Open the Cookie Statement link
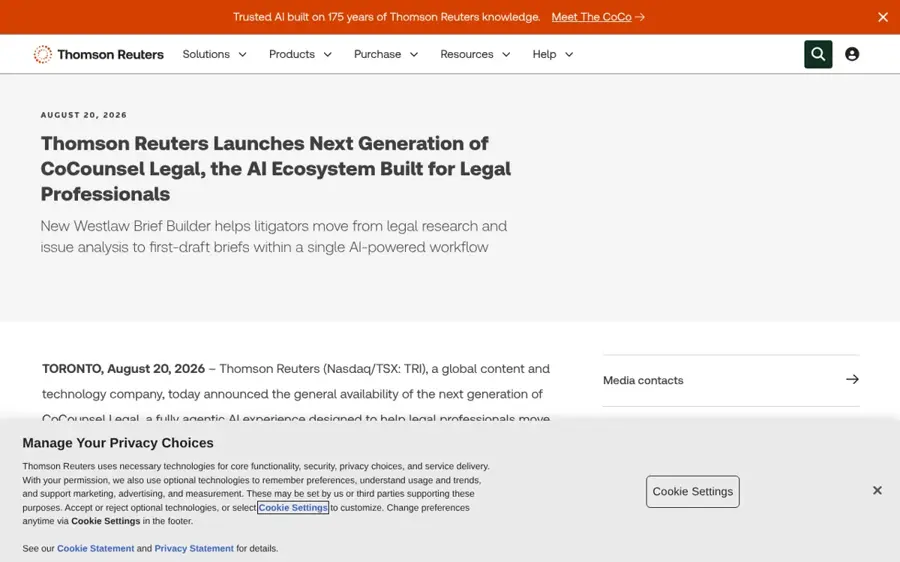This screenshot has width=900, height=562. click(95, 548)
